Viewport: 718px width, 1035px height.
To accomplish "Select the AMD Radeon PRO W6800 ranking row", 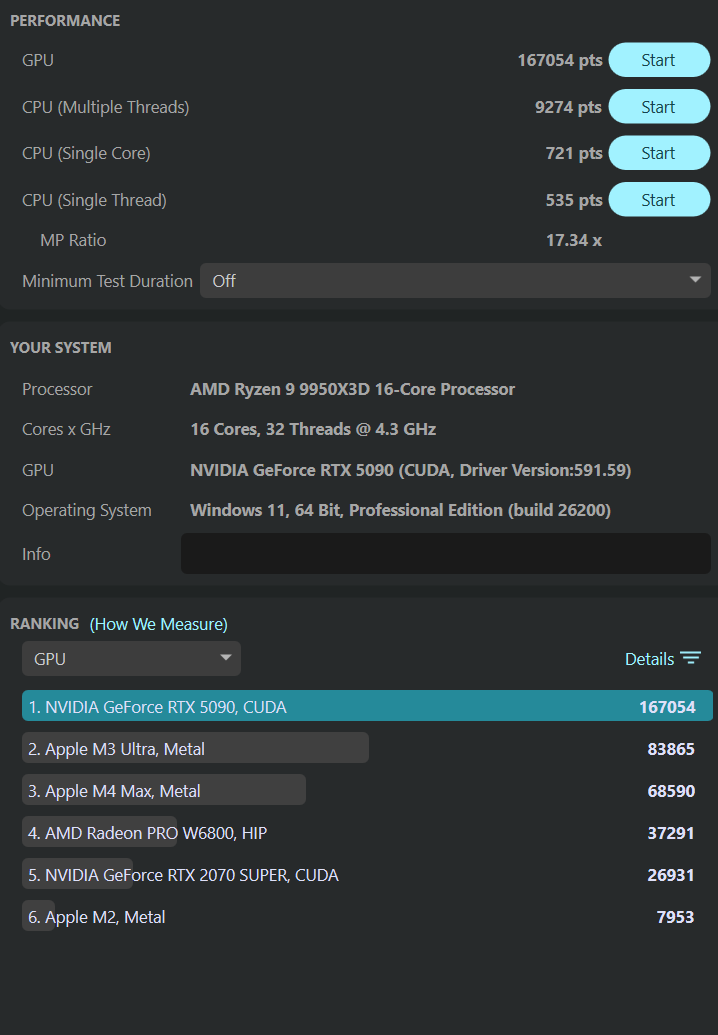I will tap(367, 833).
